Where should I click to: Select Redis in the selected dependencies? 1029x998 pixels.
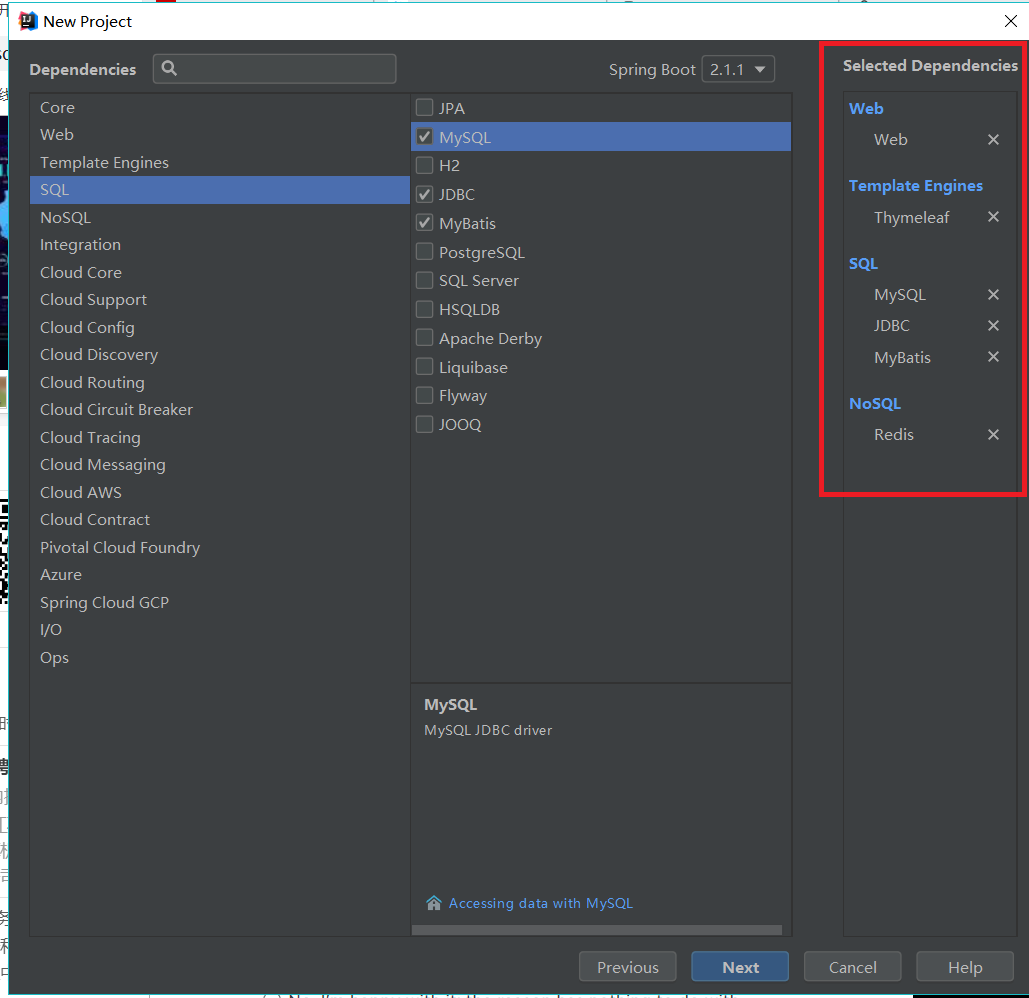(893, 434)
